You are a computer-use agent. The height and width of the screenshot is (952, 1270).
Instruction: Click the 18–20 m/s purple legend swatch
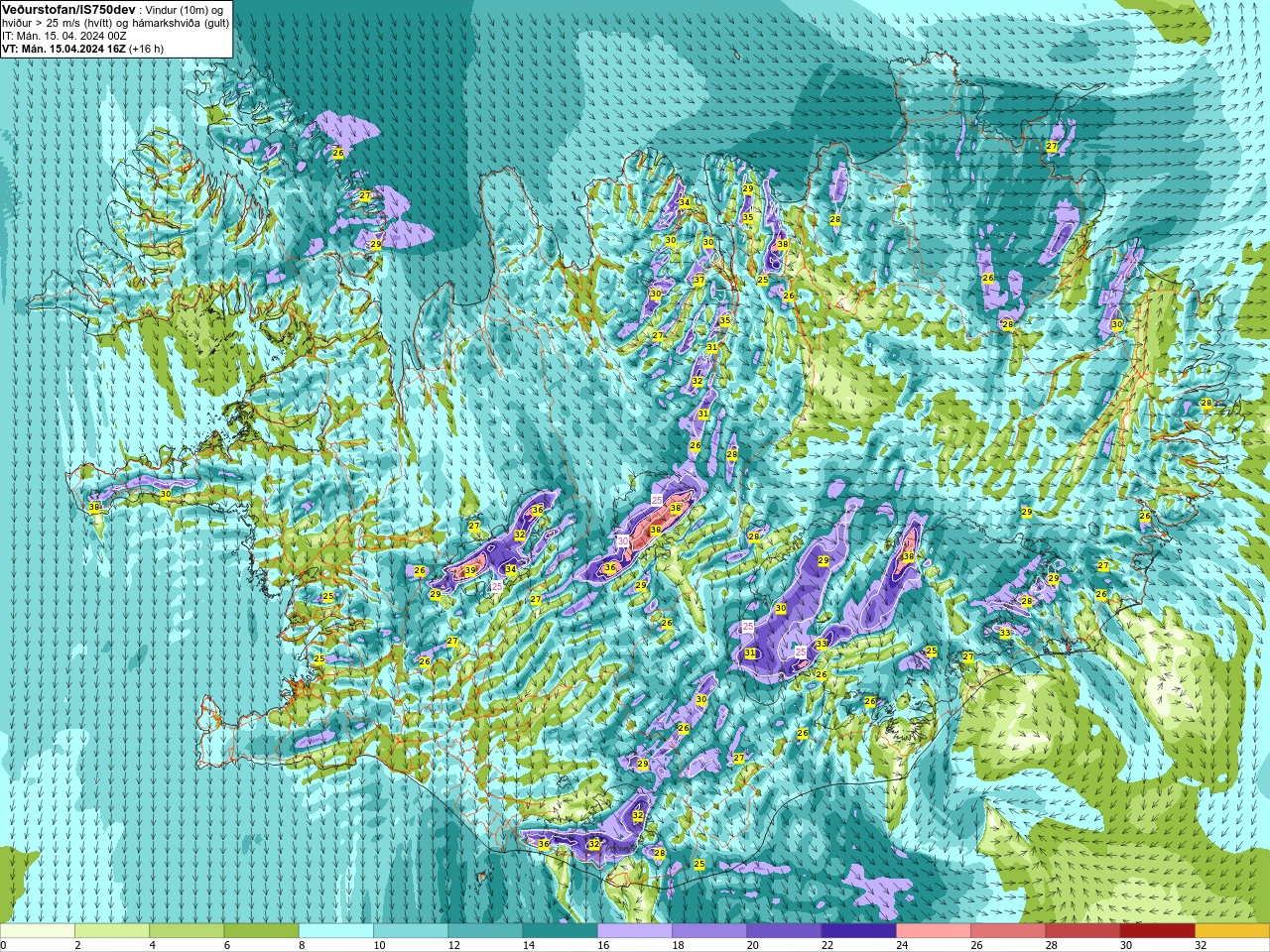point(709,931)
